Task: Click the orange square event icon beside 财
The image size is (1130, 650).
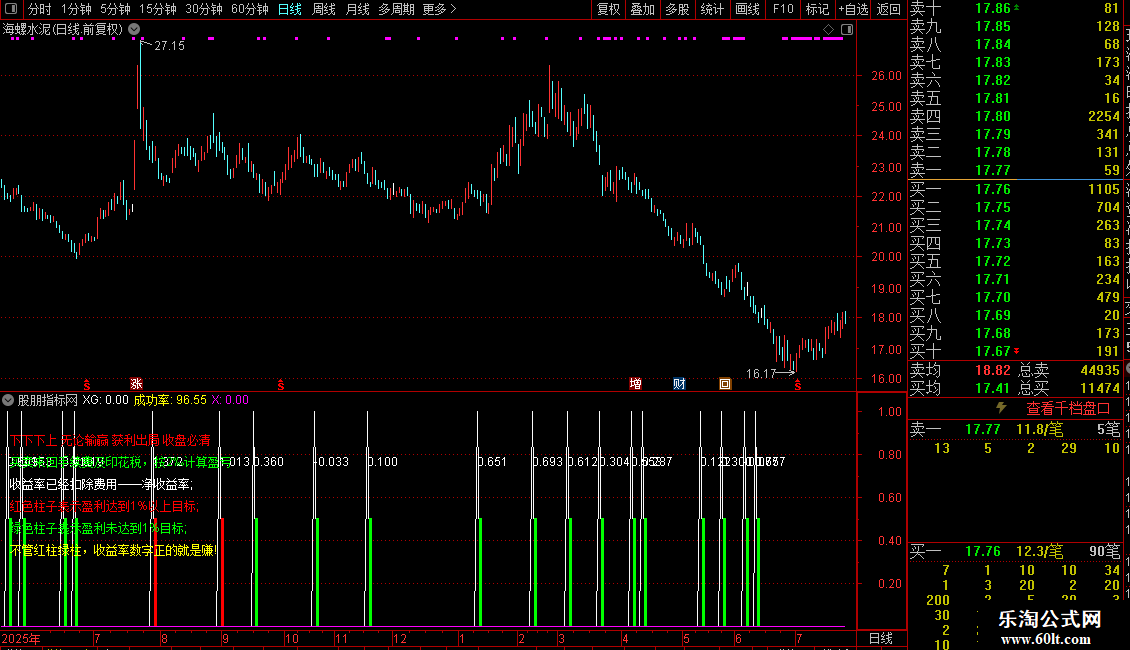Action: 725,384
